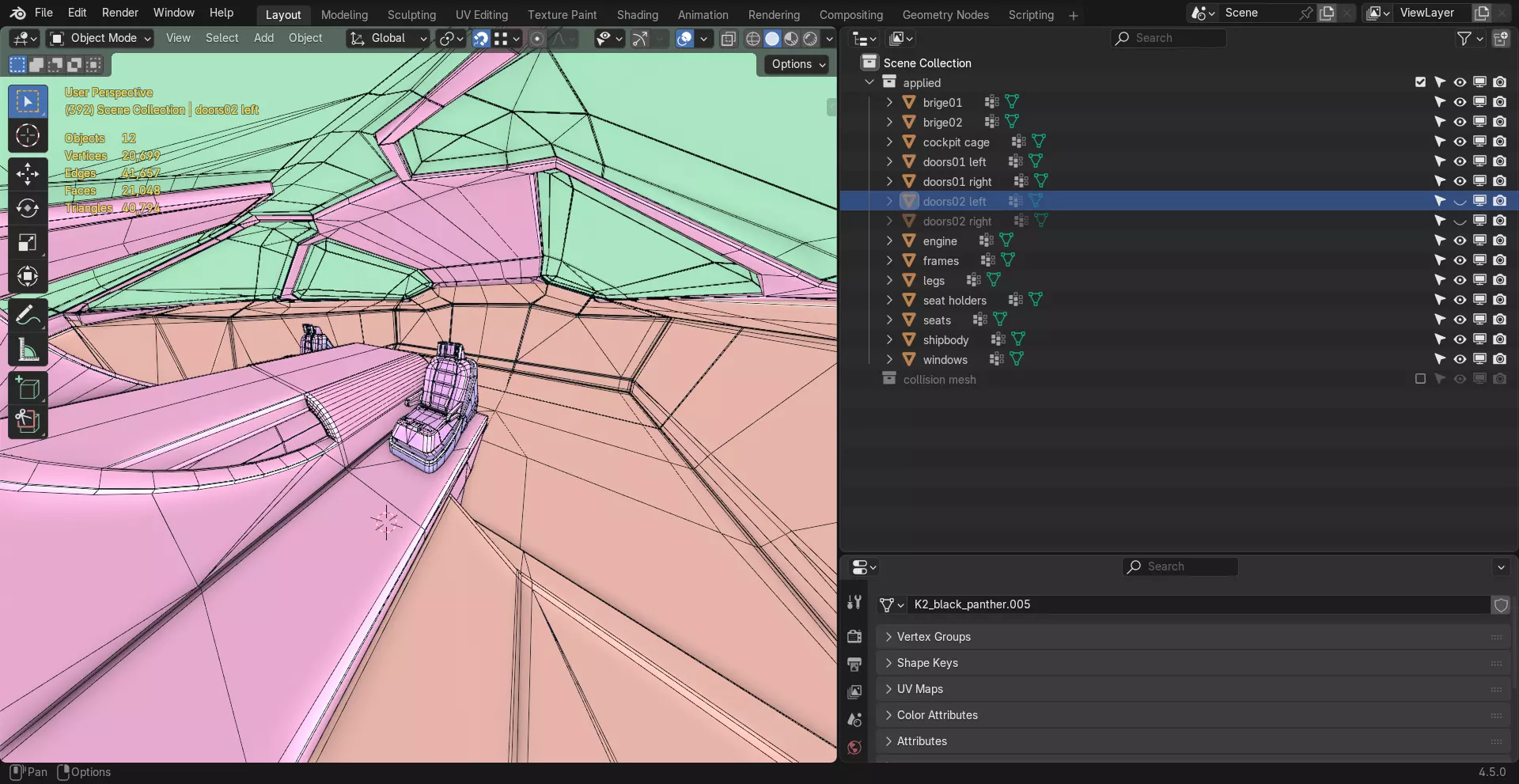Click the Blender logo menu

point(17,13)
